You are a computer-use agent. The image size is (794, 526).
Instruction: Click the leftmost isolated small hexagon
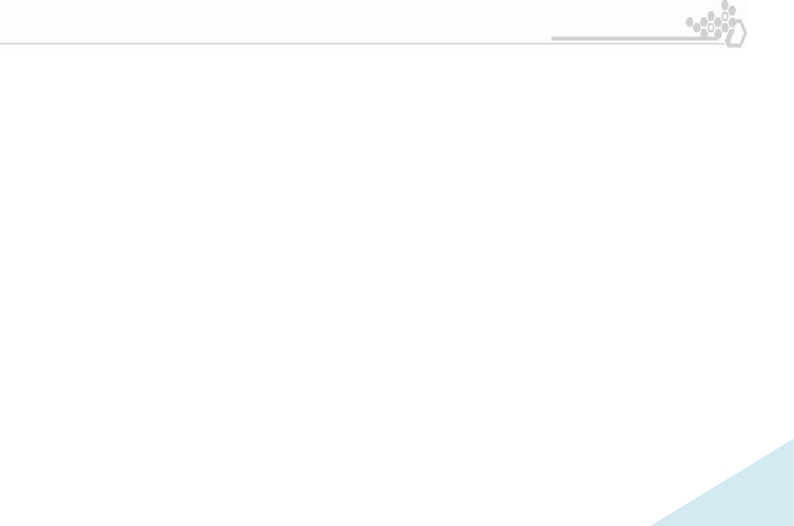pos(689,22)
